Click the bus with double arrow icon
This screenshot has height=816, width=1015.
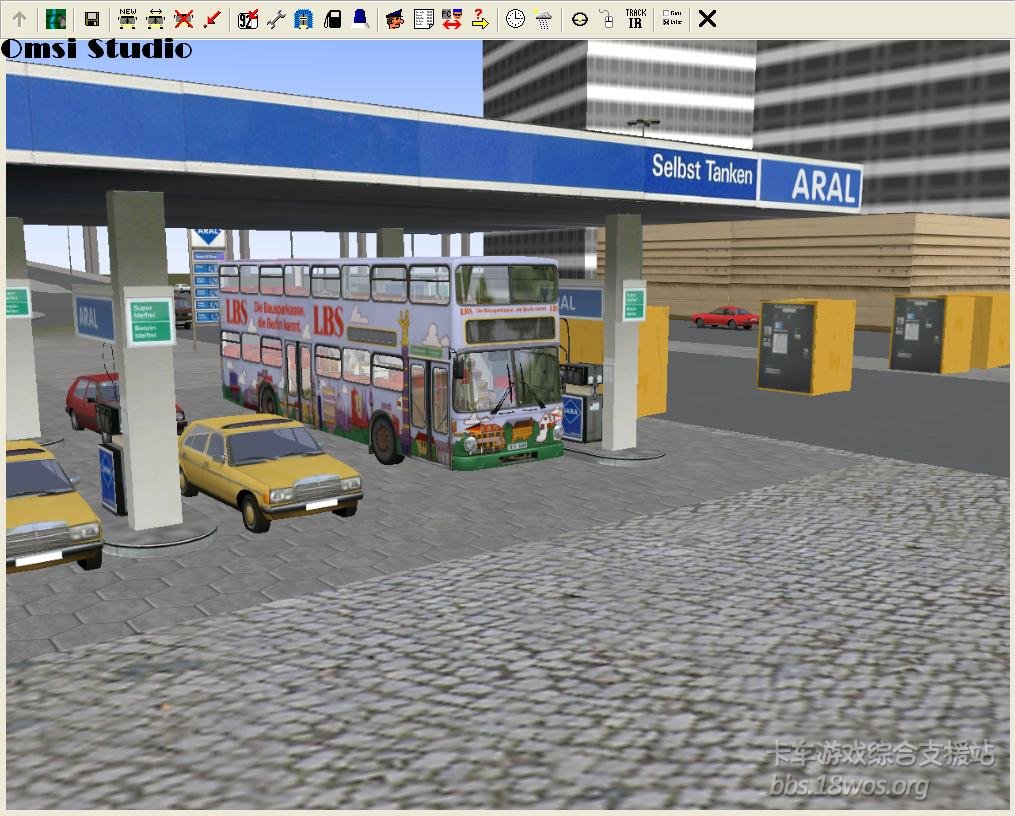[x=155, y=19]
